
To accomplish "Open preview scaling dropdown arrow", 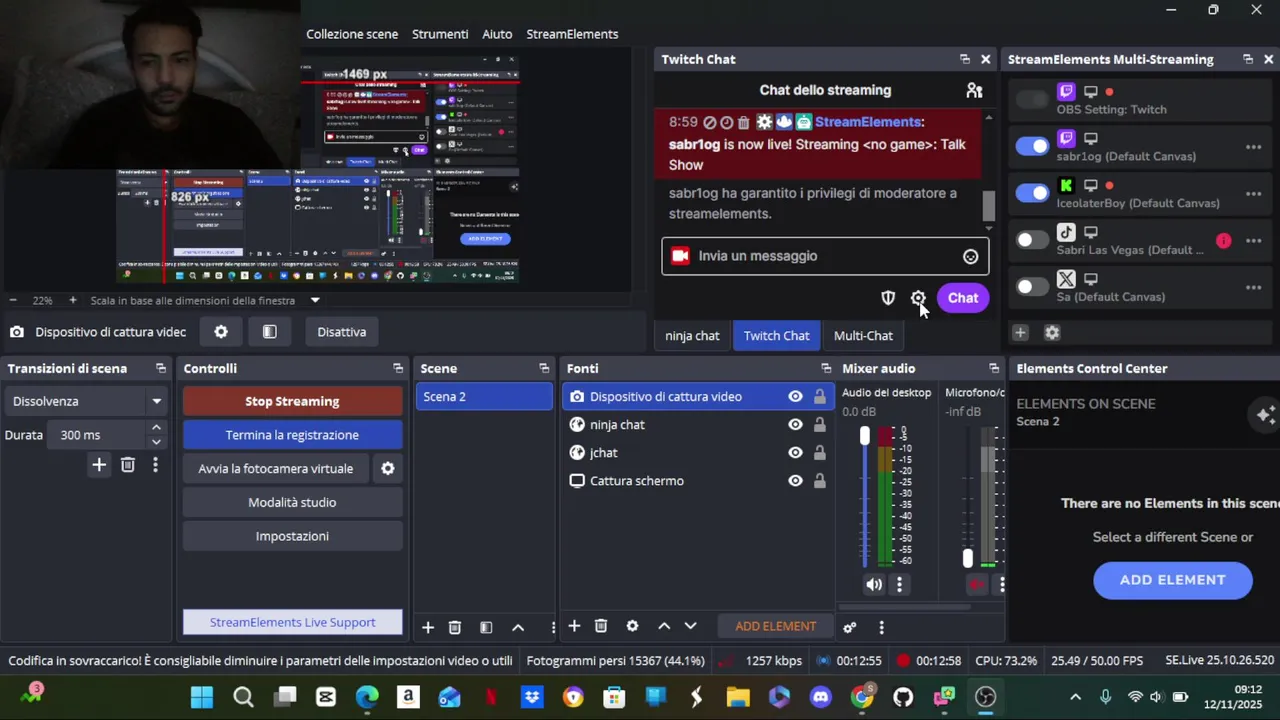I will [315, 300].
